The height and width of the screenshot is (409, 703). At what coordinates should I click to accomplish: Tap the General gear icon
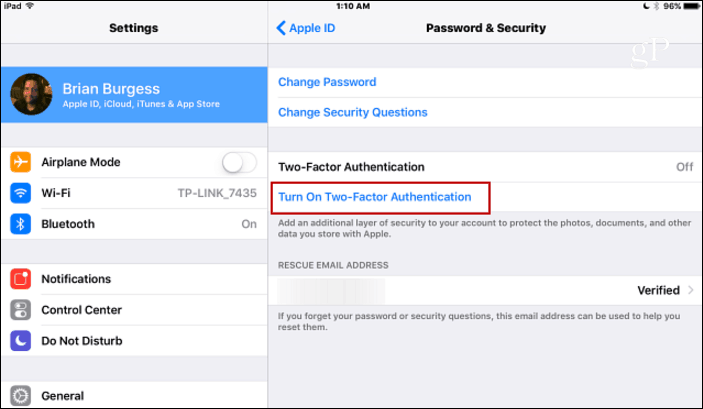click(21, 396)
